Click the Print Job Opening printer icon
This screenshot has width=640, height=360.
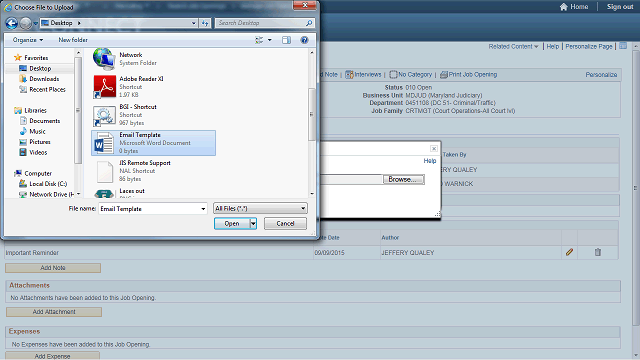444,75
